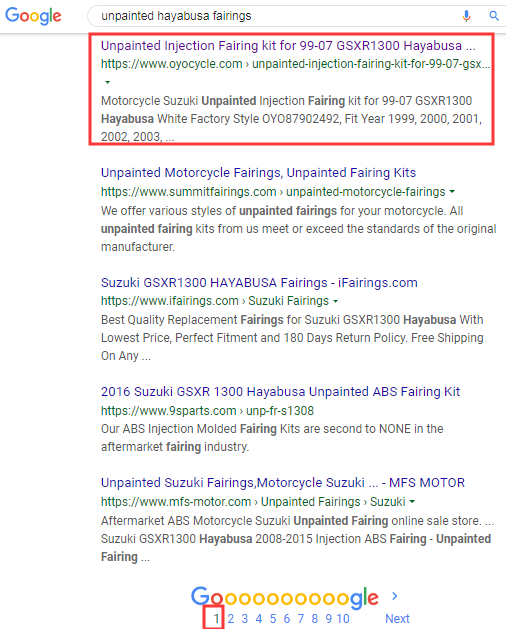This screenshot has height=629, width=506.
Task: Click the oyocycle.com green URL text
Action: click(x=296, y=64)
